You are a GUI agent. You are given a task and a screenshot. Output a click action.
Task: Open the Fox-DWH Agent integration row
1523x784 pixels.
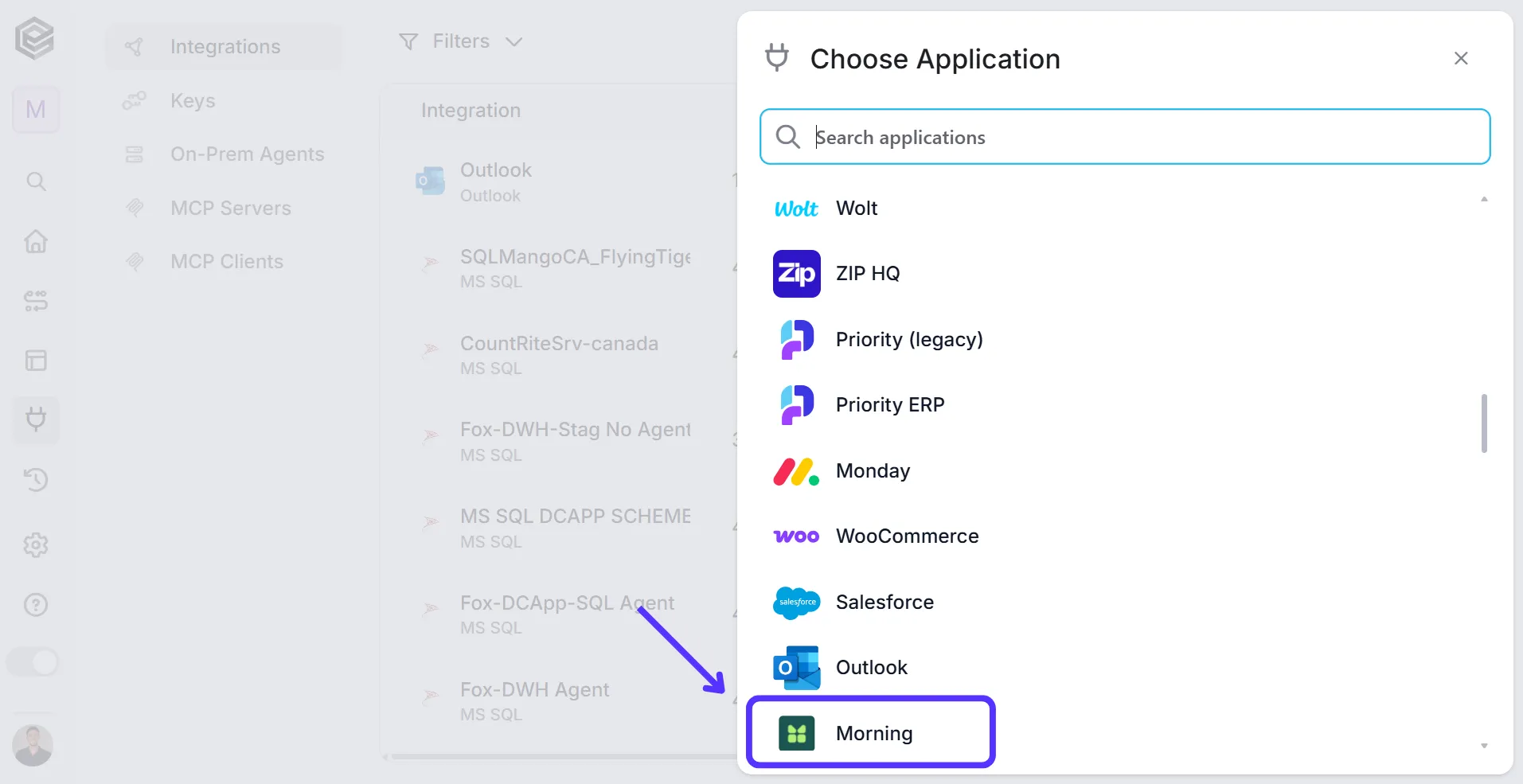tap(559, 702)
